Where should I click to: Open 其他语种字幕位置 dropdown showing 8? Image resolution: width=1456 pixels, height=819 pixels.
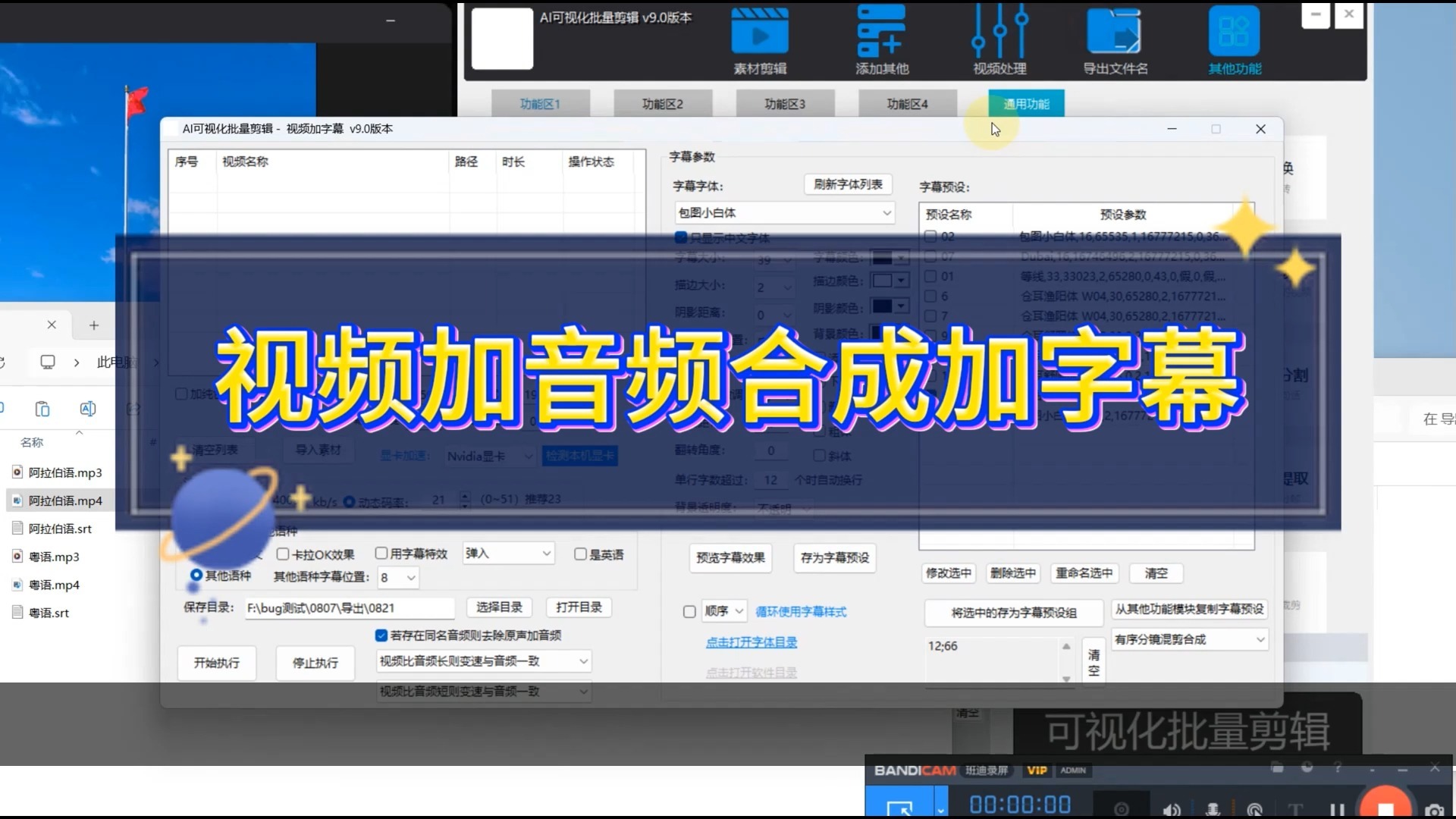[398, 578]
